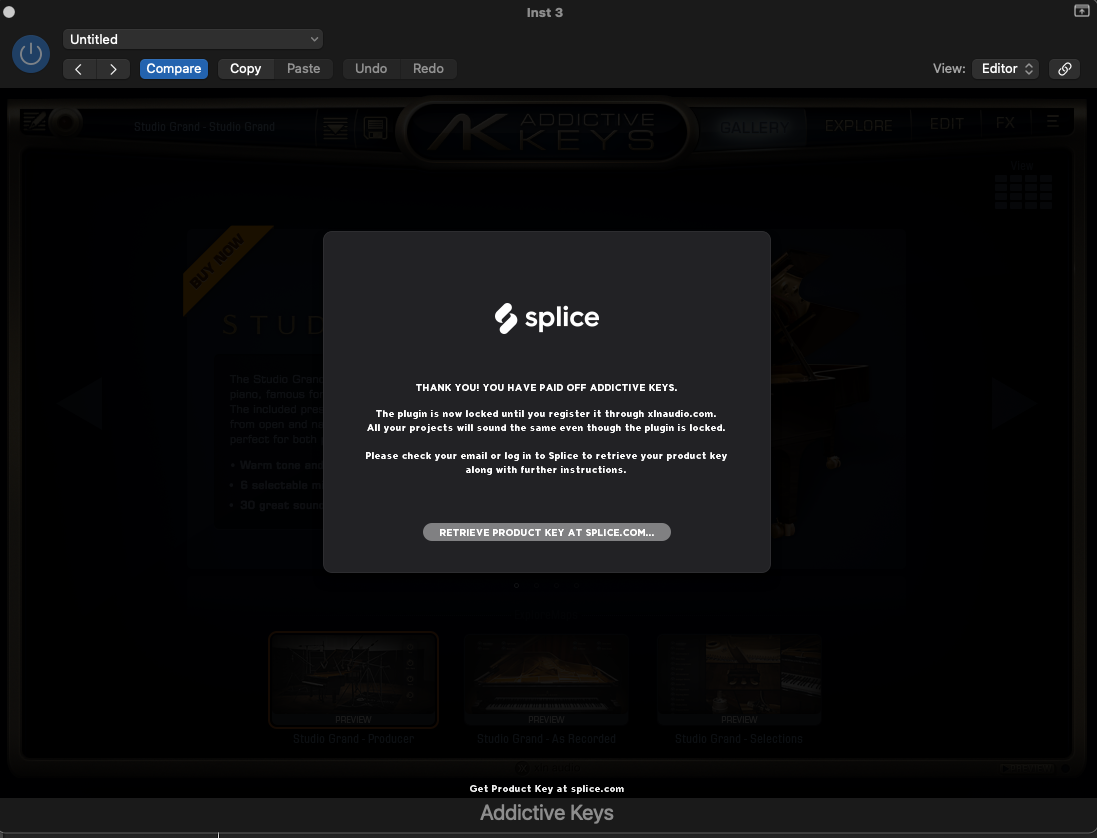This screenshot has height=838, width=1097.
Task: Click the Addictive Keys logo
Action: tap(545, 131)
